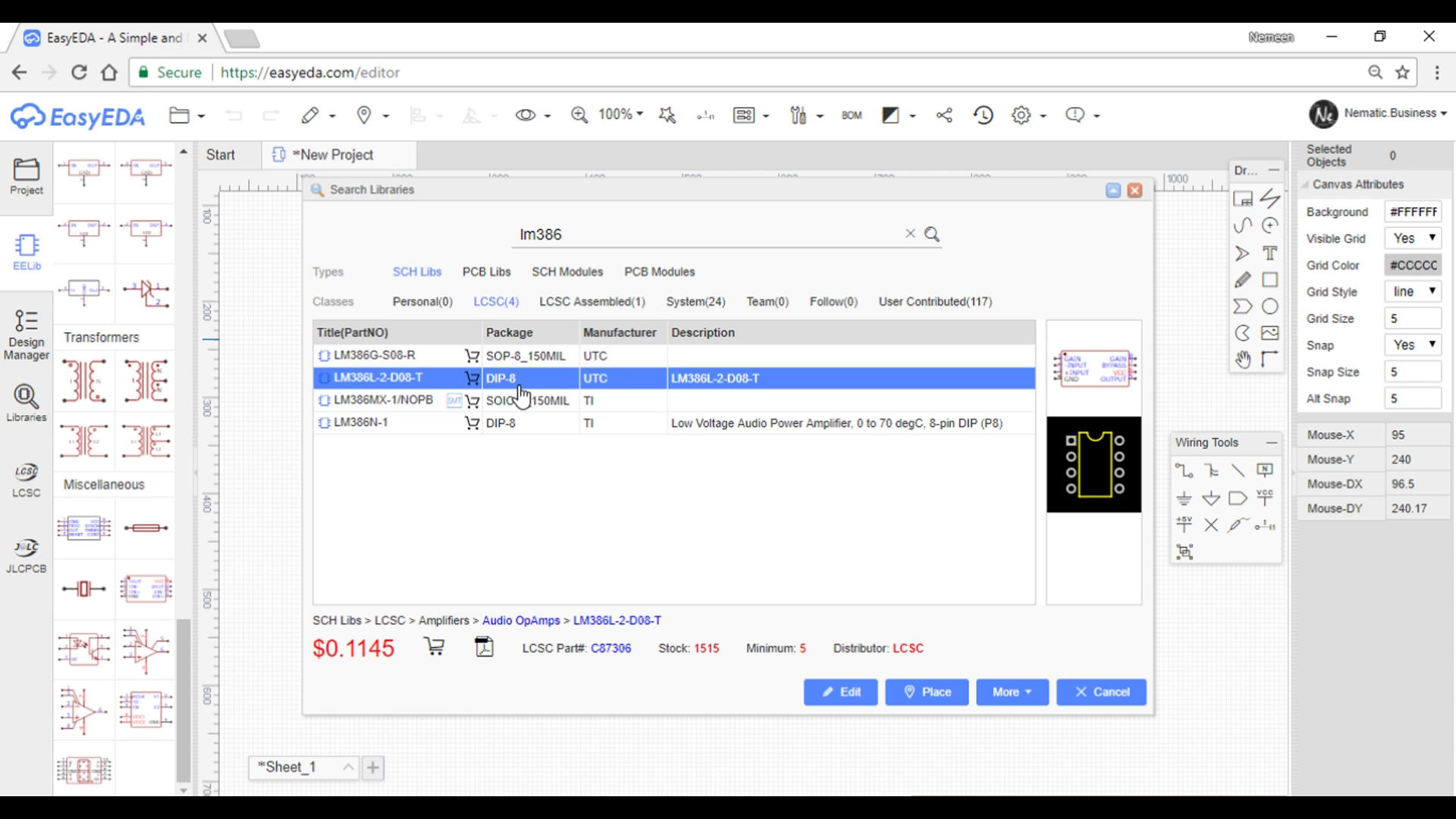Select the No Connect flag tool
Image resolution: width=1456 pixels, height=819 pixels.
point(1211,525)
